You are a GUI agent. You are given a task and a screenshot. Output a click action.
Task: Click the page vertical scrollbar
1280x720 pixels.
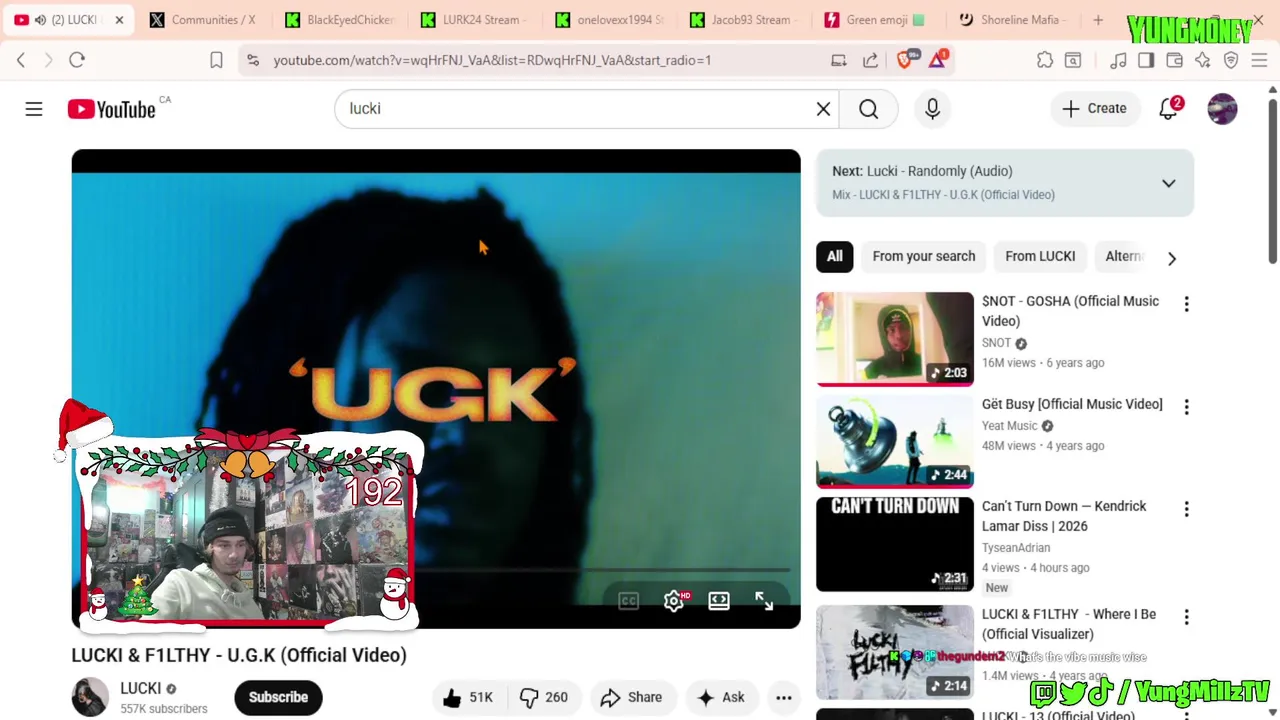coord(1272,180)
